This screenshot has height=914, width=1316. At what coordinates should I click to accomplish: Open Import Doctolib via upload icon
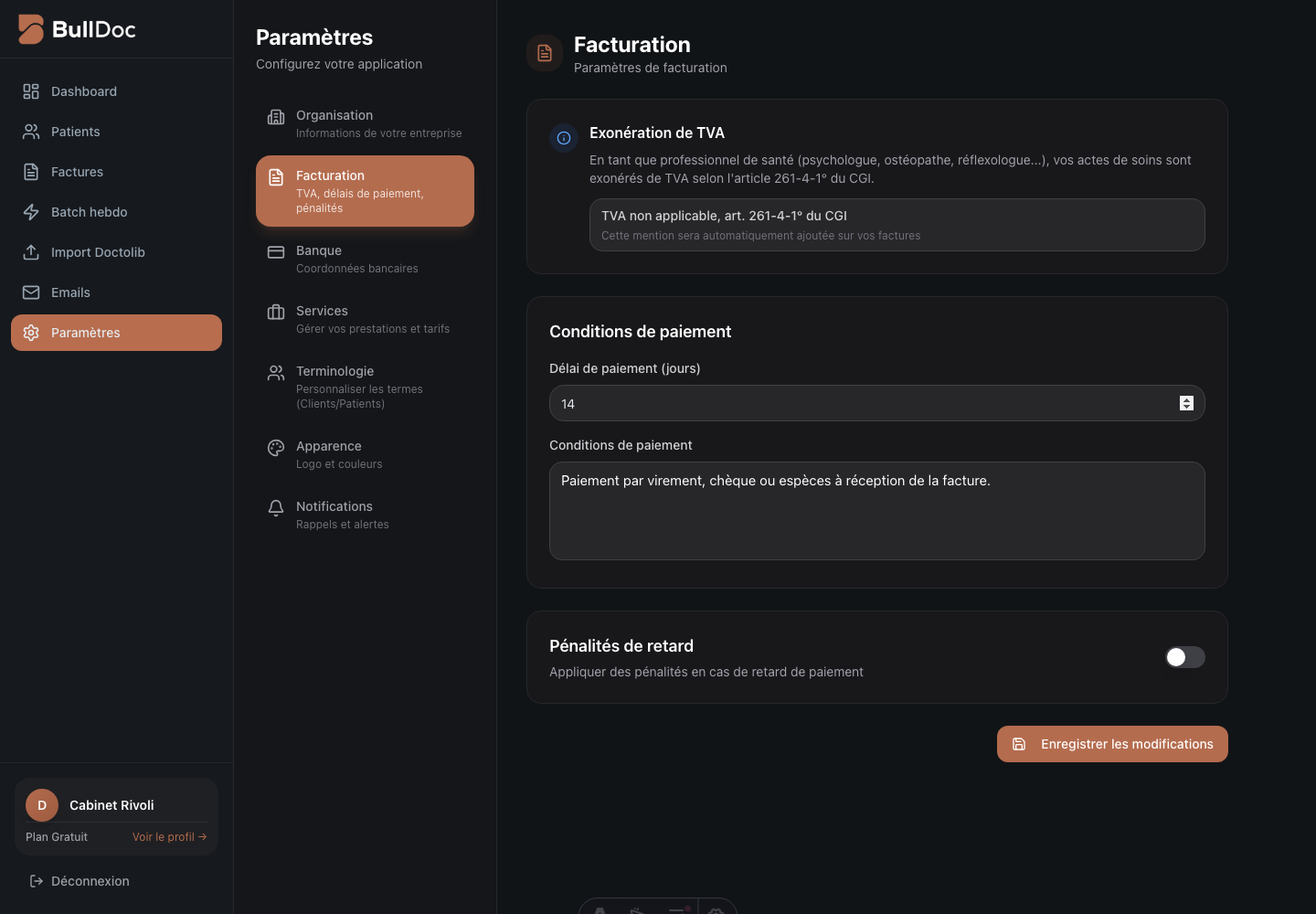pyautogui.click(x=31, y=252)
